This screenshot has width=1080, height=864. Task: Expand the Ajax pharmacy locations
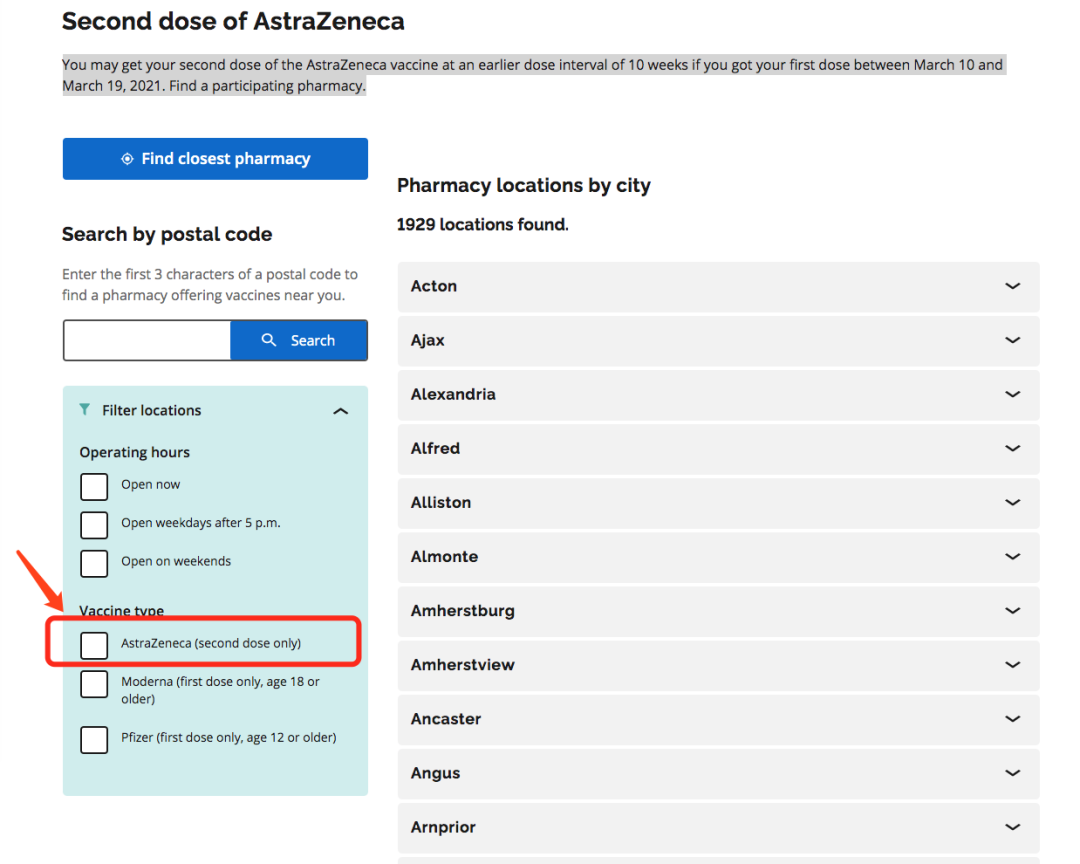point(718,340)
